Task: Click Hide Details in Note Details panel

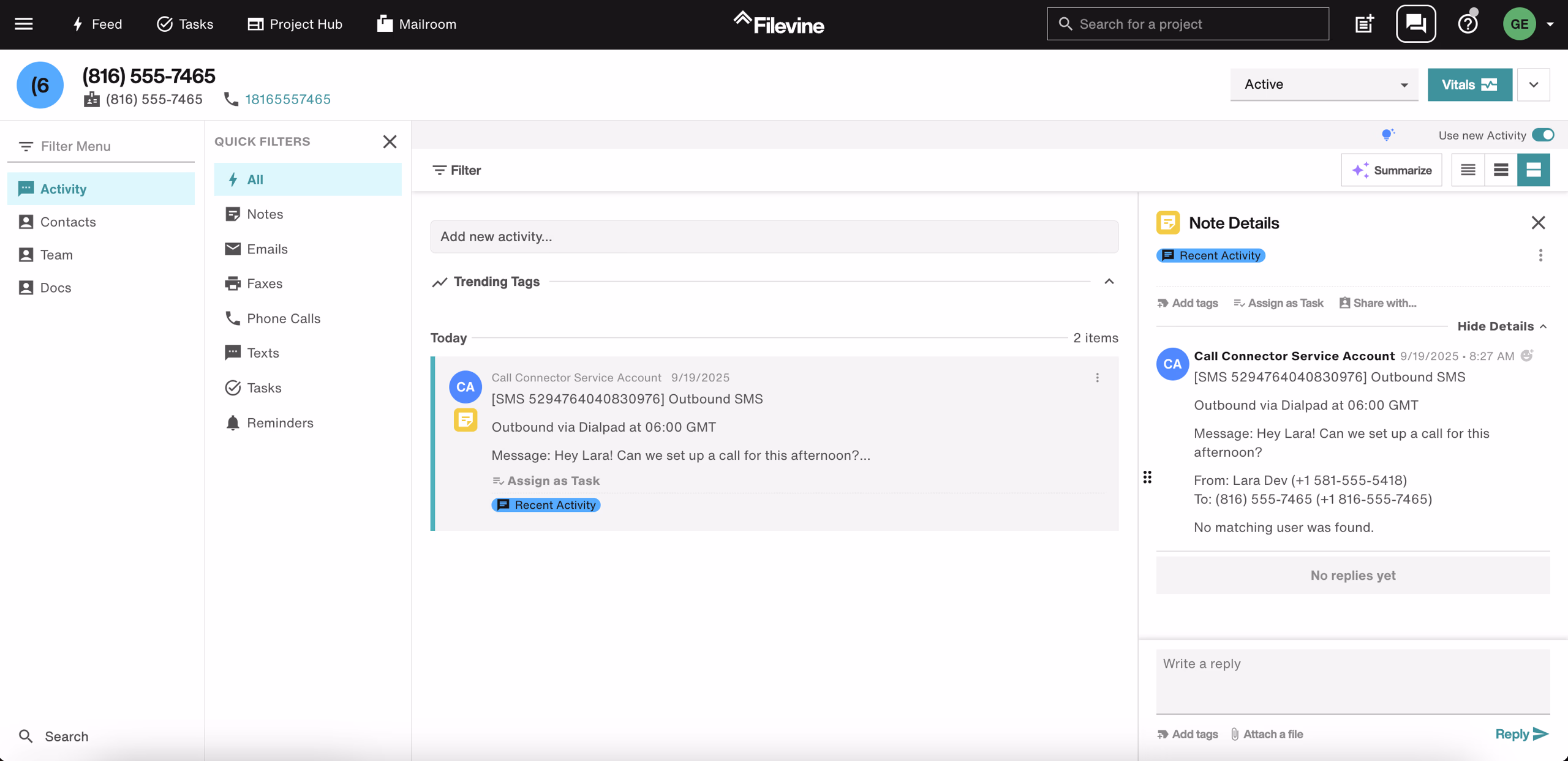Action: coord(1497,326)
